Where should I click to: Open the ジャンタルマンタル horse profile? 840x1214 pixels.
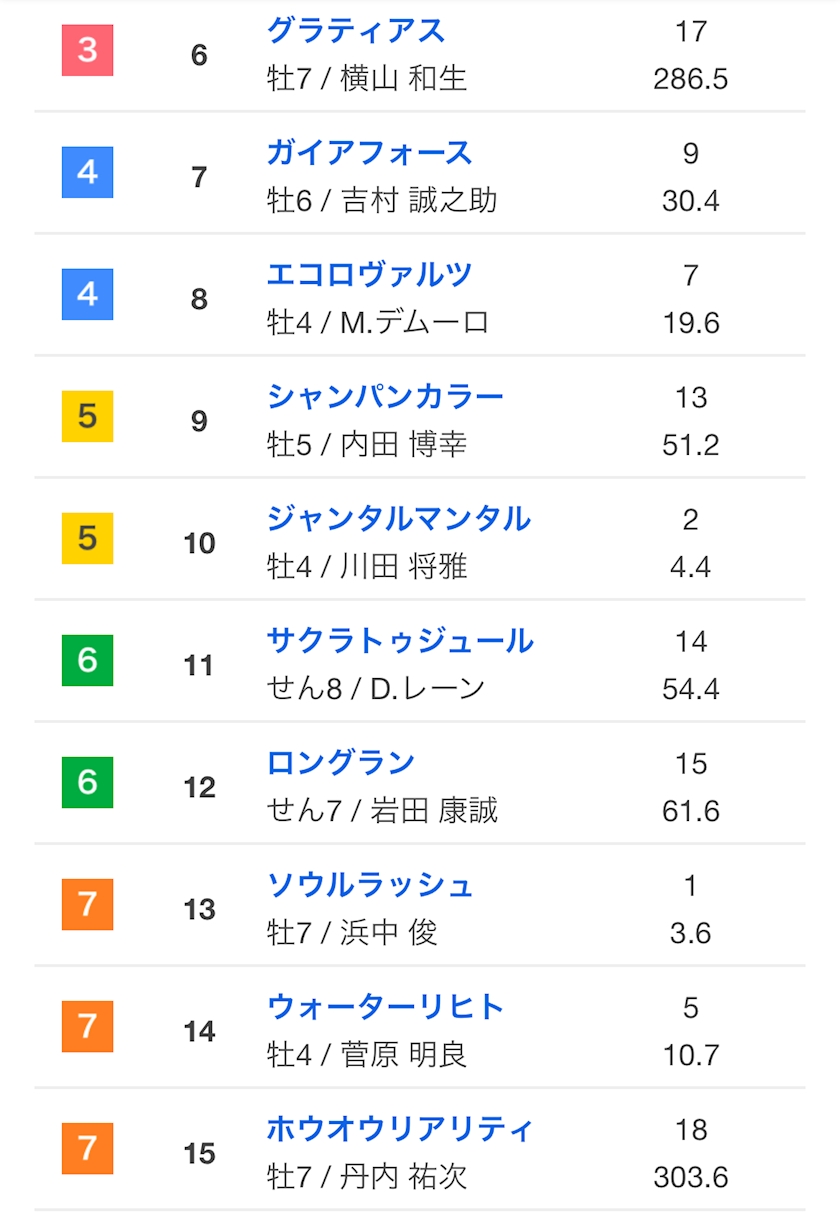(398, 519)
